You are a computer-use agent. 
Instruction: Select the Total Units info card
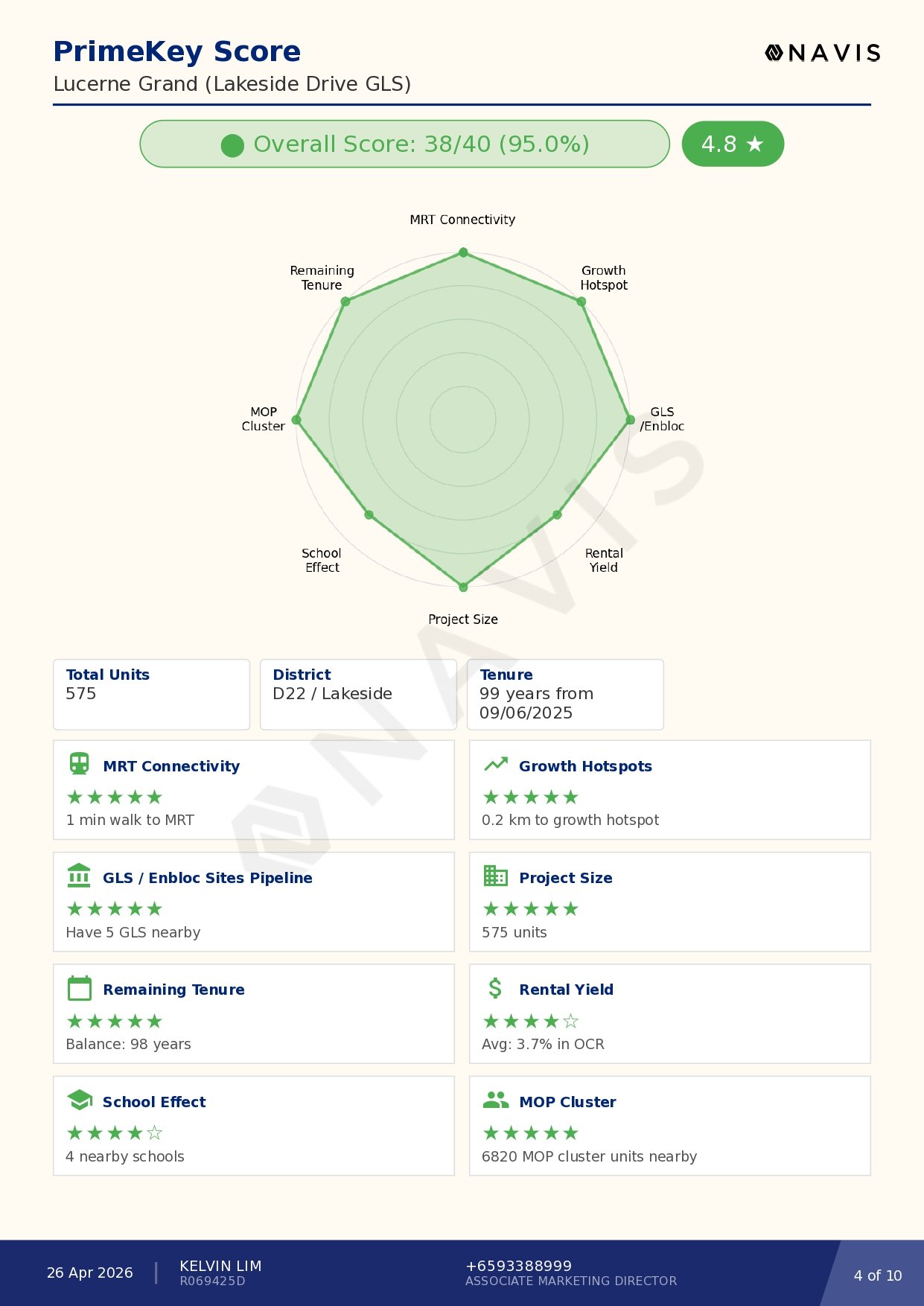pos(151,694)
